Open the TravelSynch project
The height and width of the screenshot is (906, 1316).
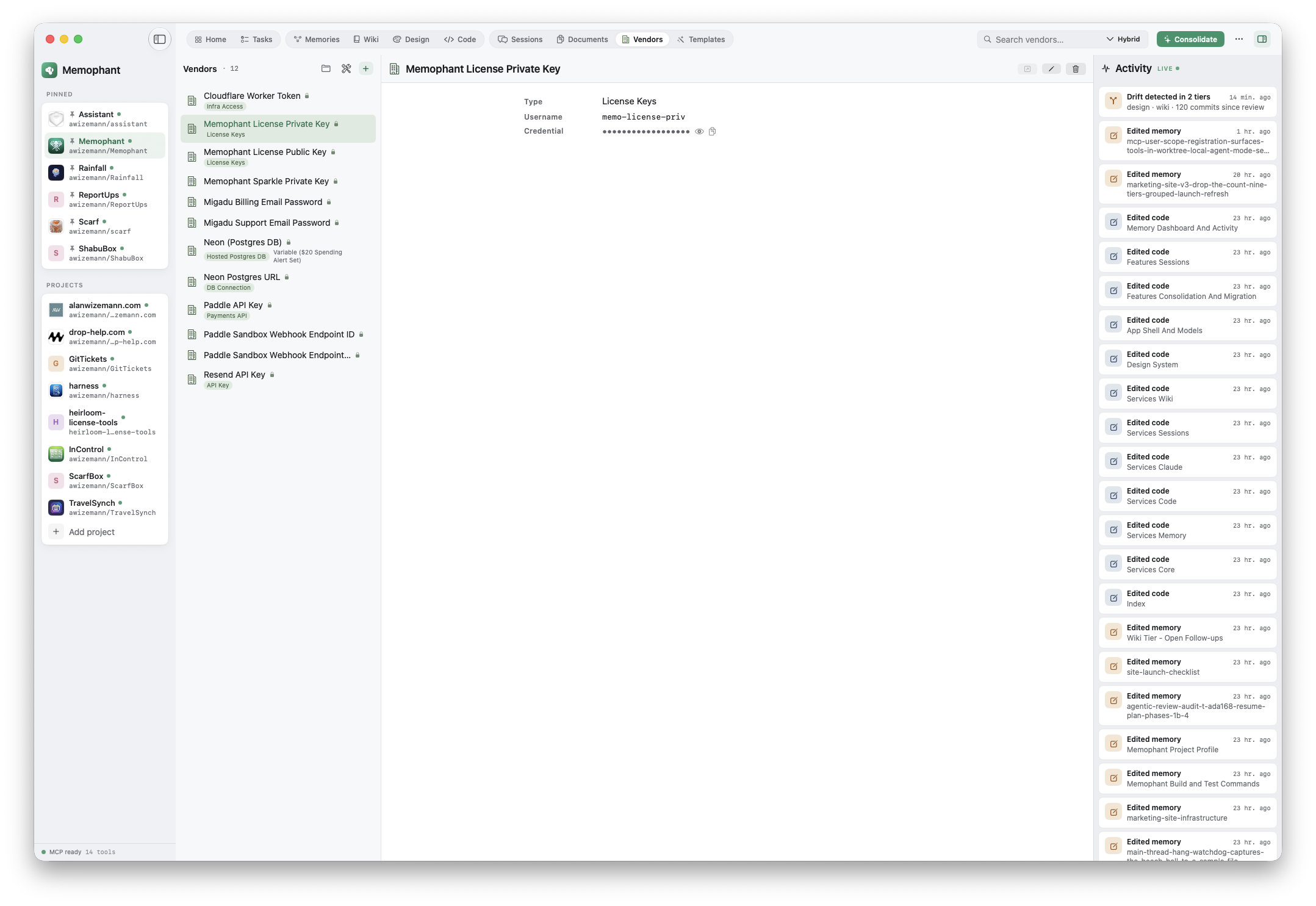coord(105,508)
